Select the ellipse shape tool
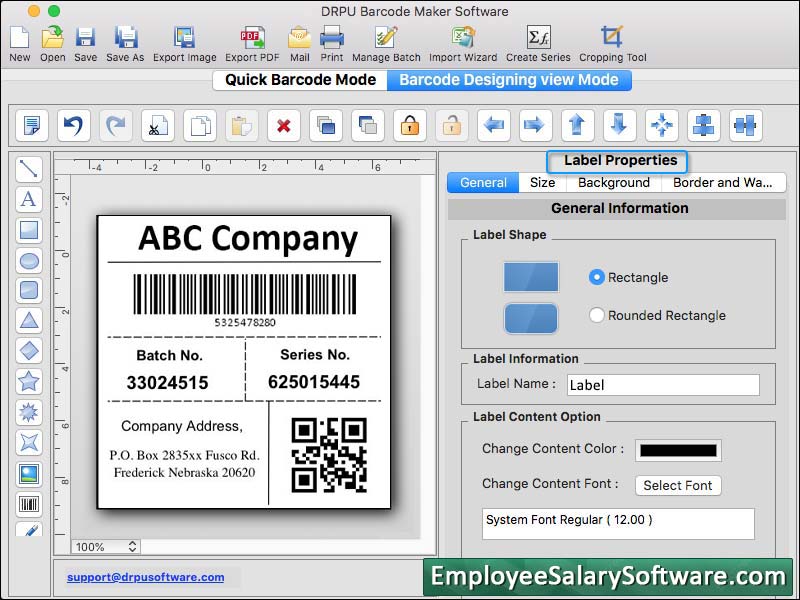800x600 pixels. click(x=28, y=261)
